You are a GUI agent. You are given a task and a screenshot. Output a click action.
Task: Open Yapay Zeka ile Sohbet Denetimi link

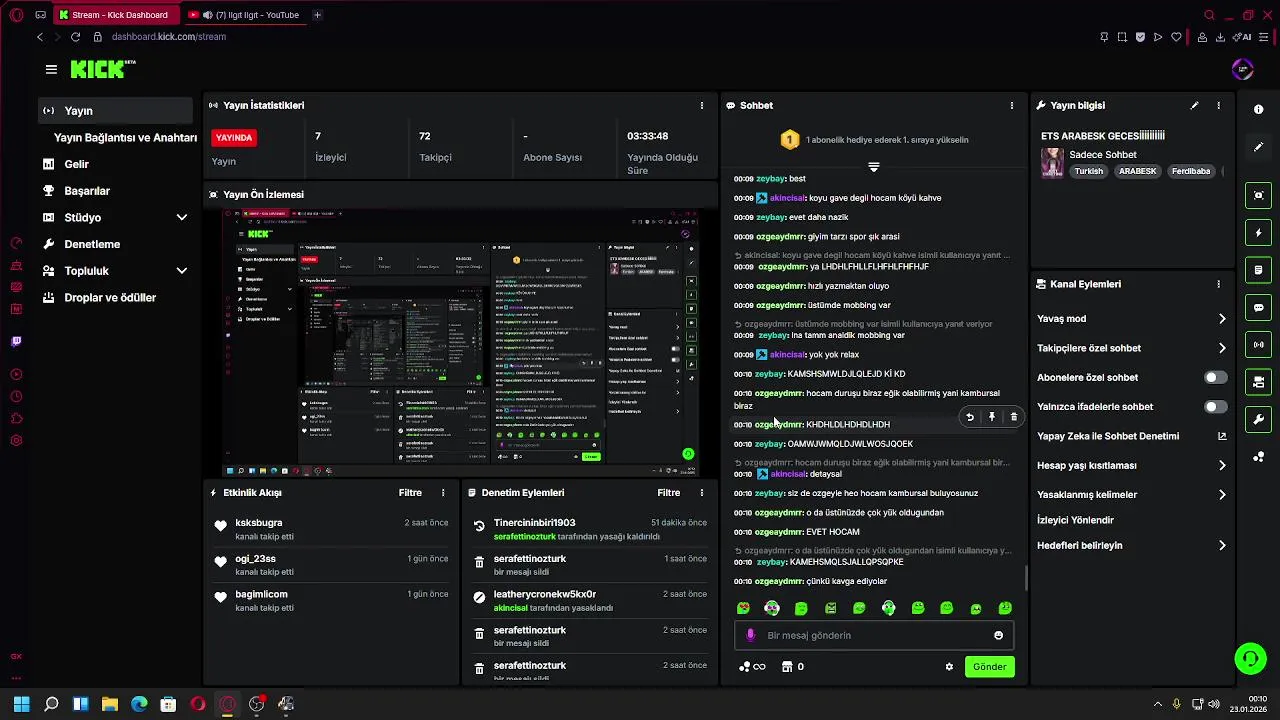(x=1131, y=436)
